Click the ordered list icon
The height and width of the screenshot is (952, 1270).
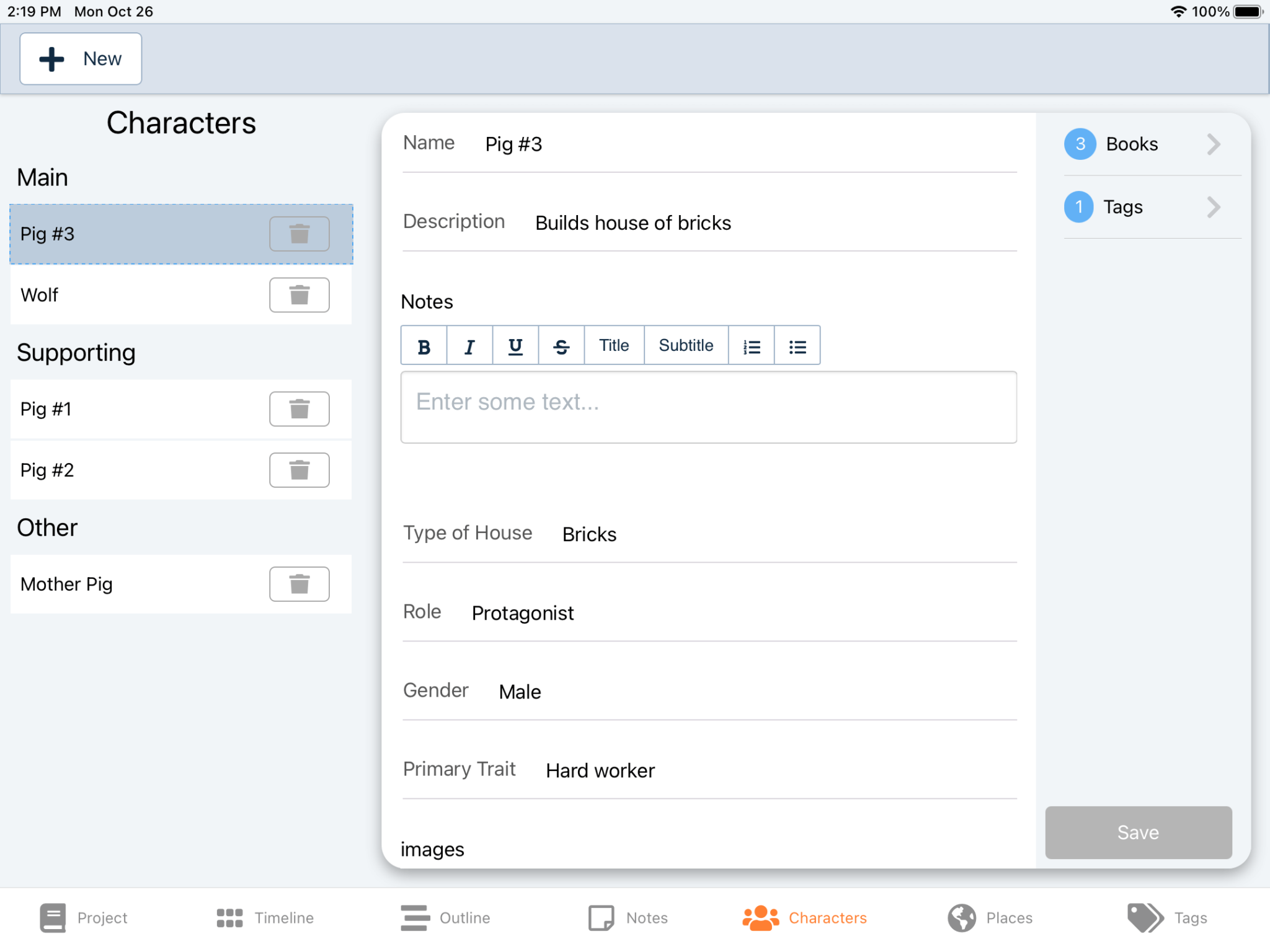click(752, 344)
